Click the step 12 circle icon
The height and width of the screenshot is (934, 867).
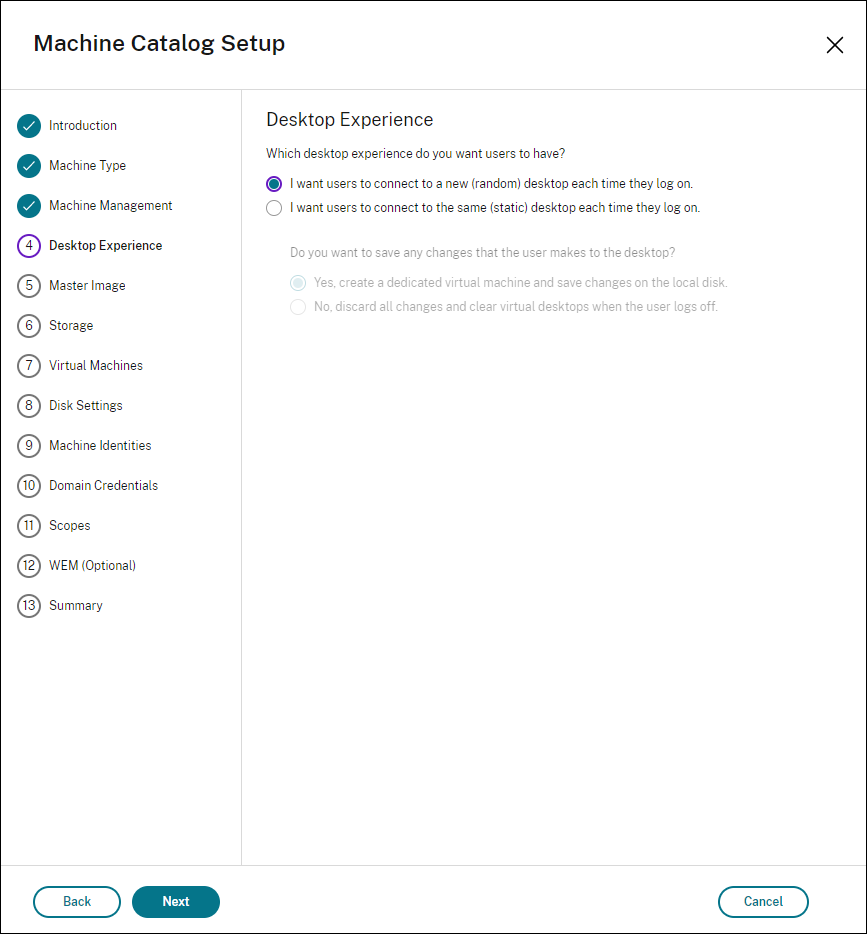click(x=29, y=565)
